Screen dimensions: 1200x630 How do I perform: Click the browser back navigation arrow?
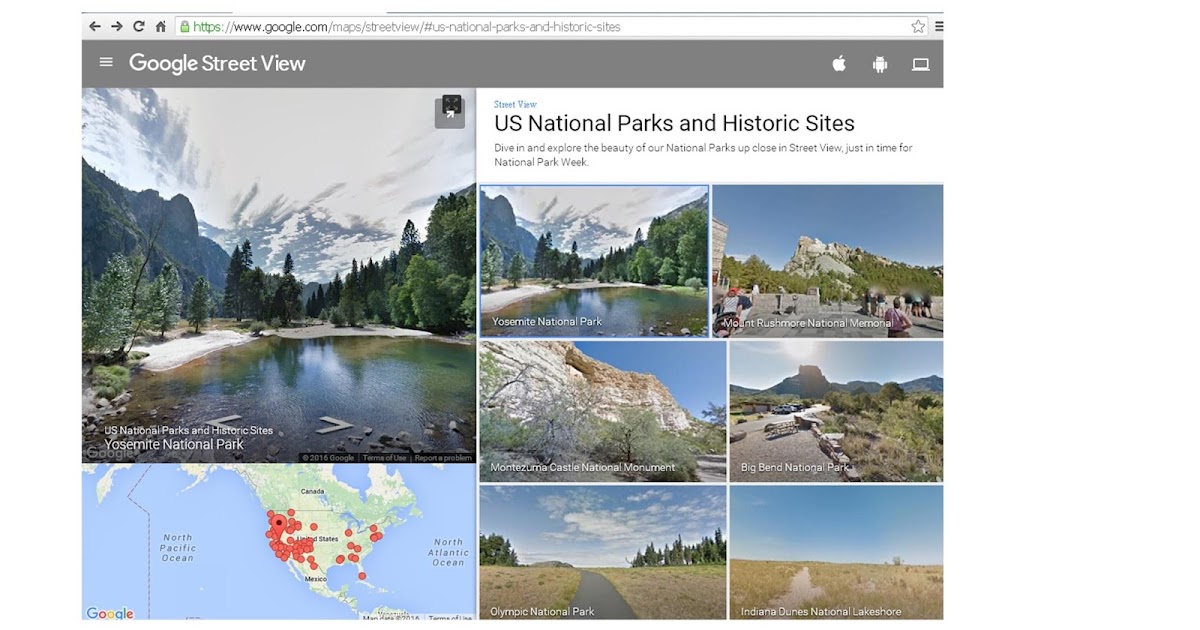pos(94,27)
